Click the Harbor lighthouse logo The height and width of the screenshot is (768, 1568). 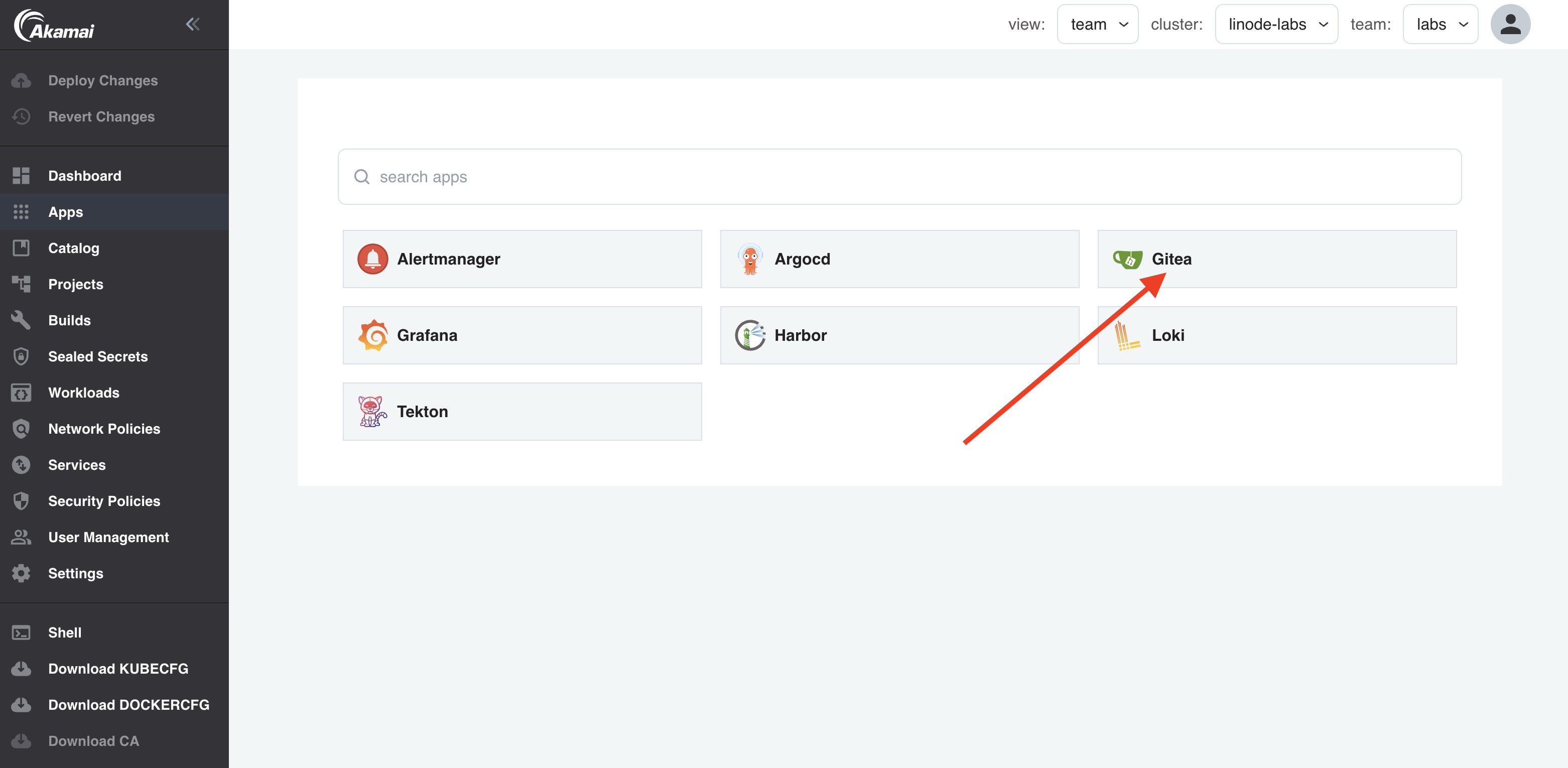[750, 335]
